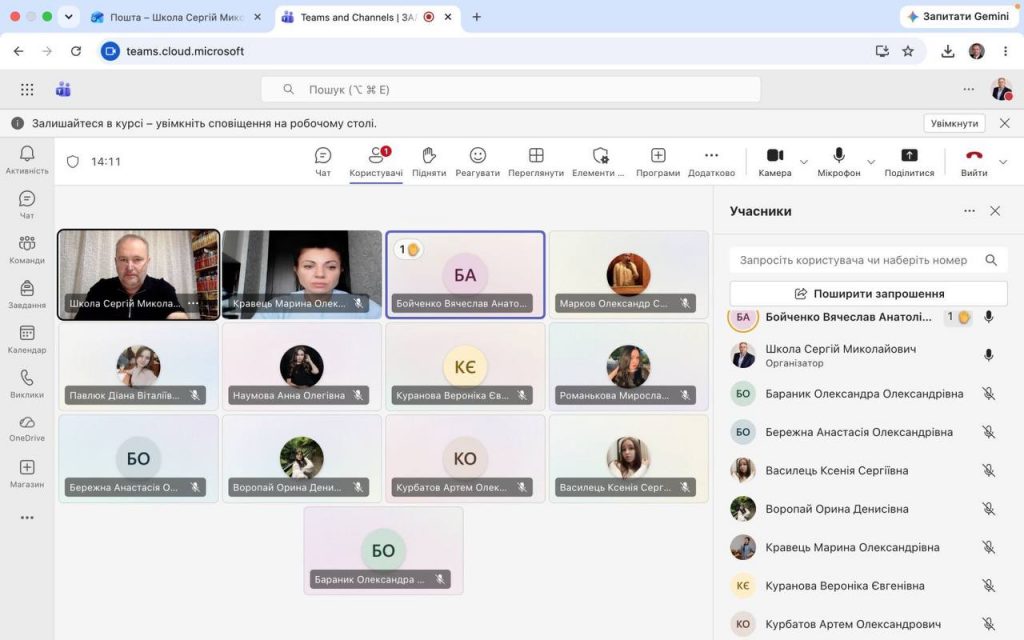1024x640 pixels.
Task: Open OneDrive in left sidebar
Action: coord(27,428)
